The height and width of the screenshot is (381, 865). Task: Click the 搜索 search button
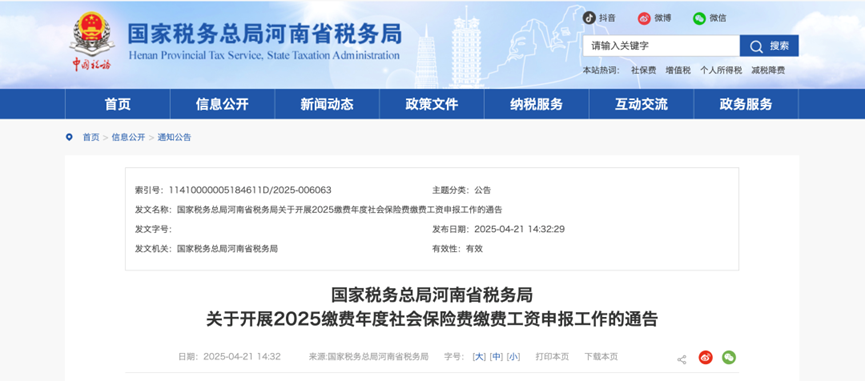tap(769, 46)
